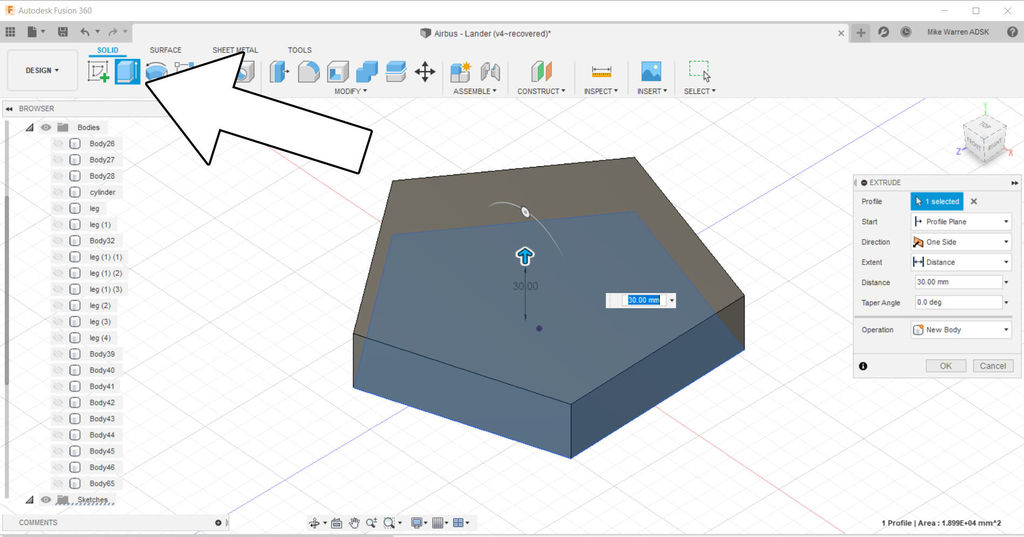
Task: Click the Insert image icon
Action: [x=651, y=72]
